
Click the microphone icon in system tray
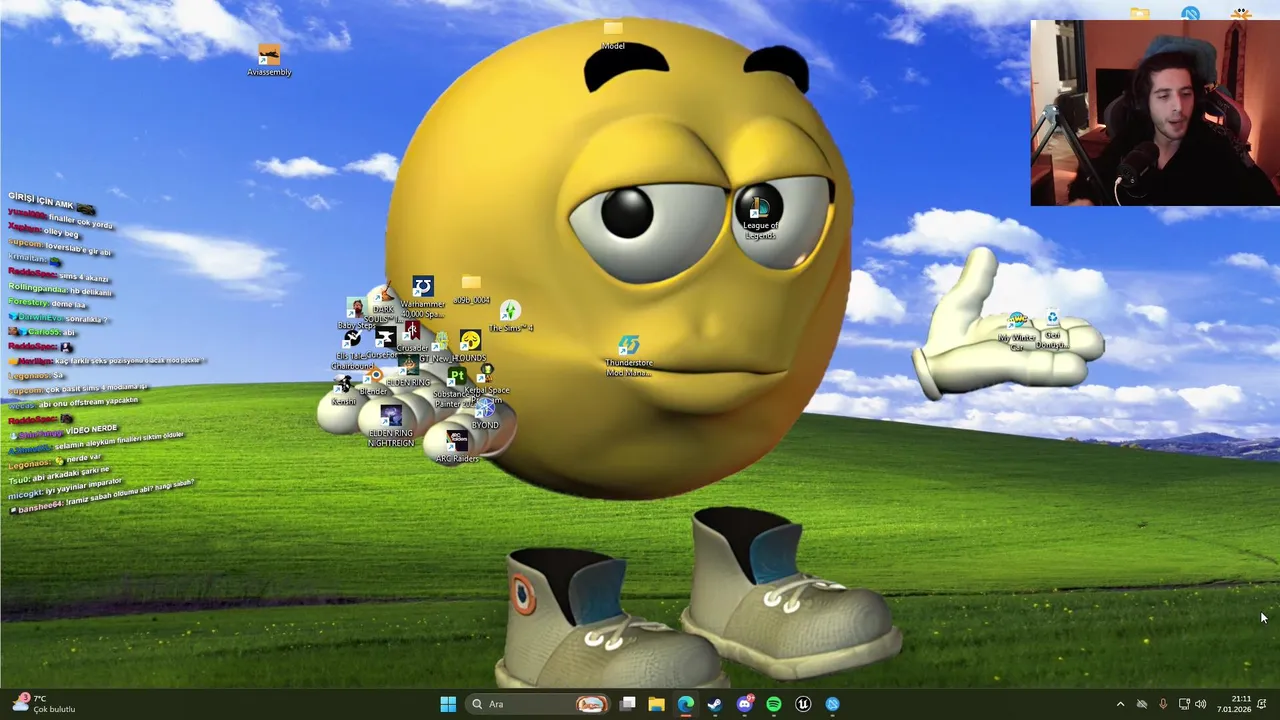coord(1162,704)
